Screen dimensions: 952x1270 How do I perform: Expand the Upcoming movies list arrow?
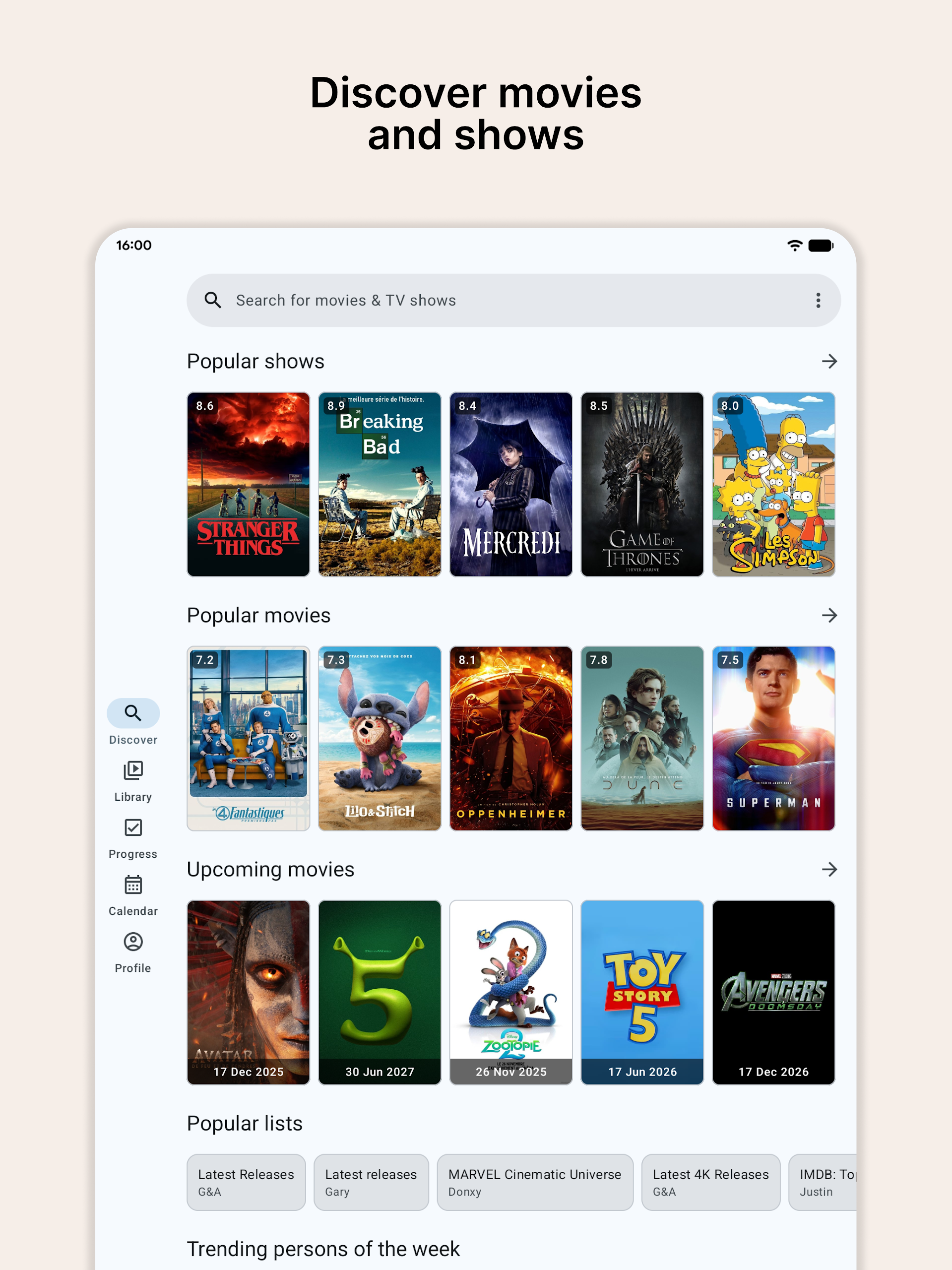[x=828, y=869]
